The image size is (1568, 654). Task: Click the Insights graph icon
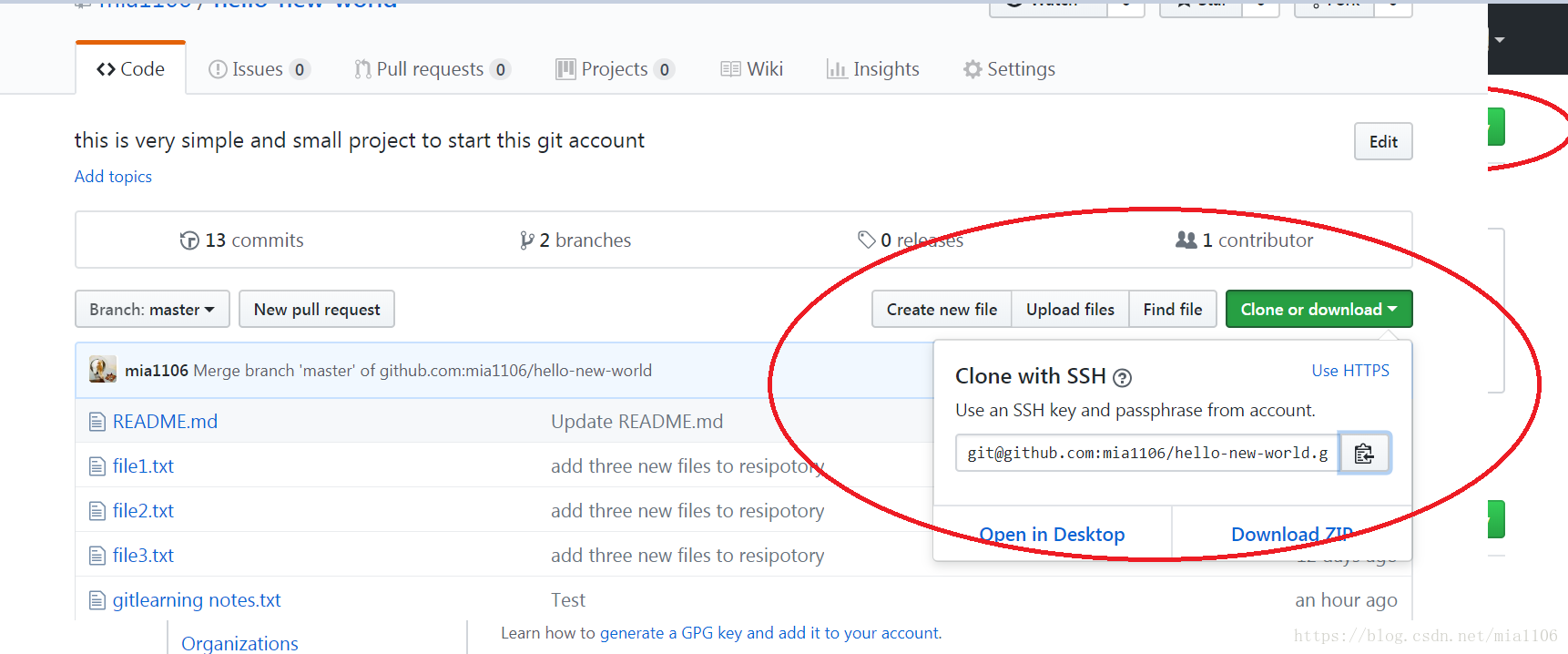[x=837, y=69]
